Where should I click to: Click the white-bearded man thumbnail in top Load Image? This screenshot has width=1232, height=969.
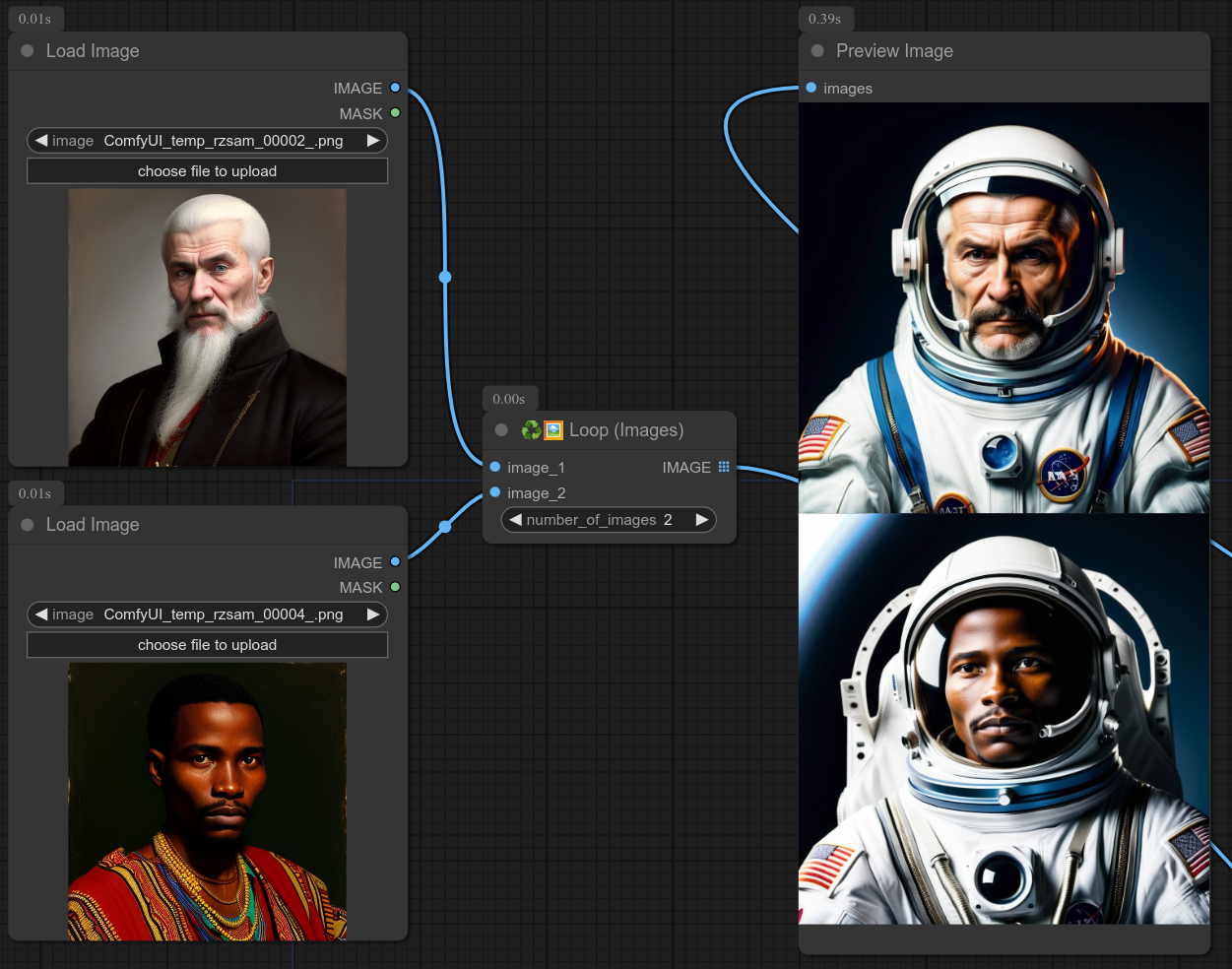(207, 325)
